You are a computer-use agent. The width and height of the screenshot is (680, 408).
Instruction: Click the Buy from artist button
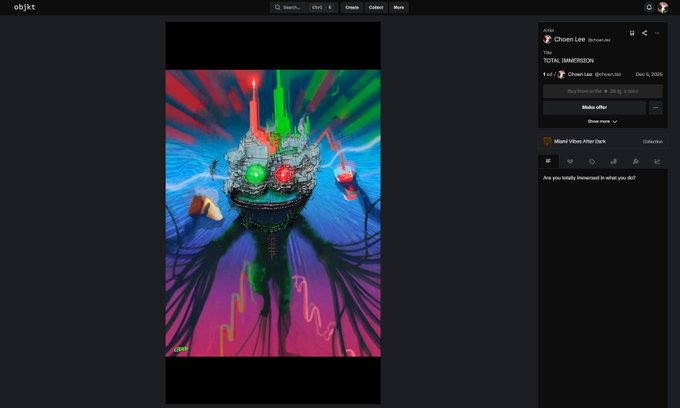coord(603,91)
